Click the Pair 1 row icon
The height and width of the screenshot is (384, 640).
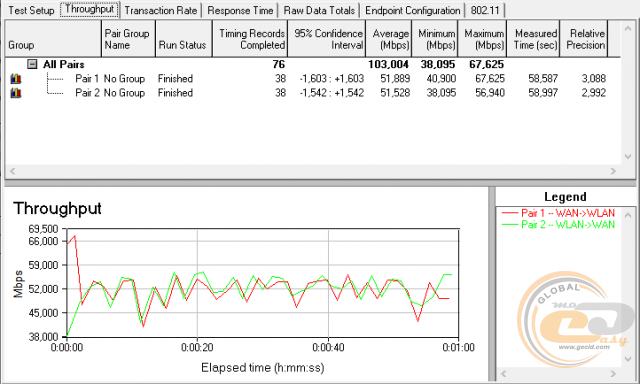point(16,78)
